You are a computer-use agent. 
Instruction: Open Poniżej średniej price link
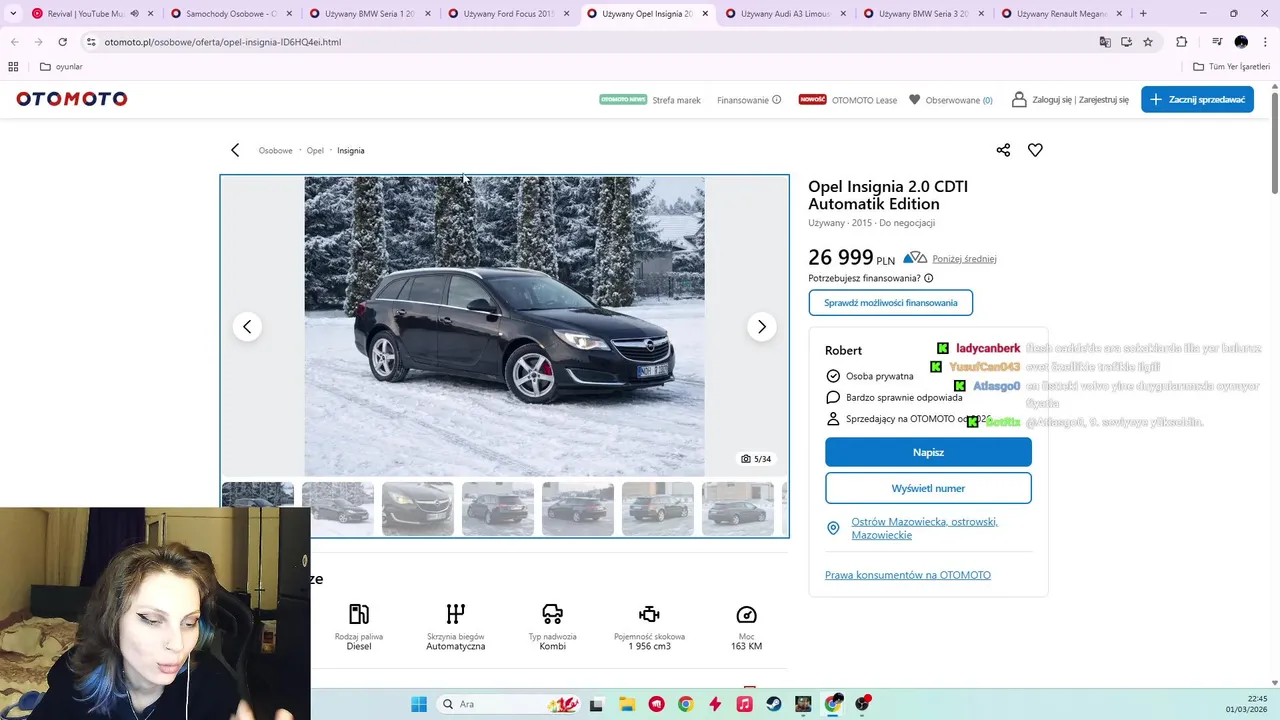click(x=964, y=259)
